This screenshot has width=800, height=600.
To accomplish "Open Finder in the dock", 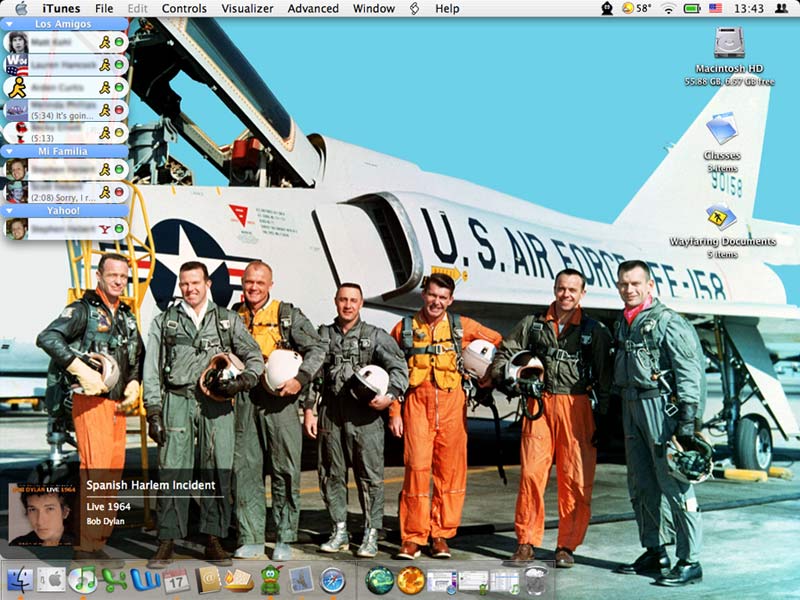I will tap(19, 579).
